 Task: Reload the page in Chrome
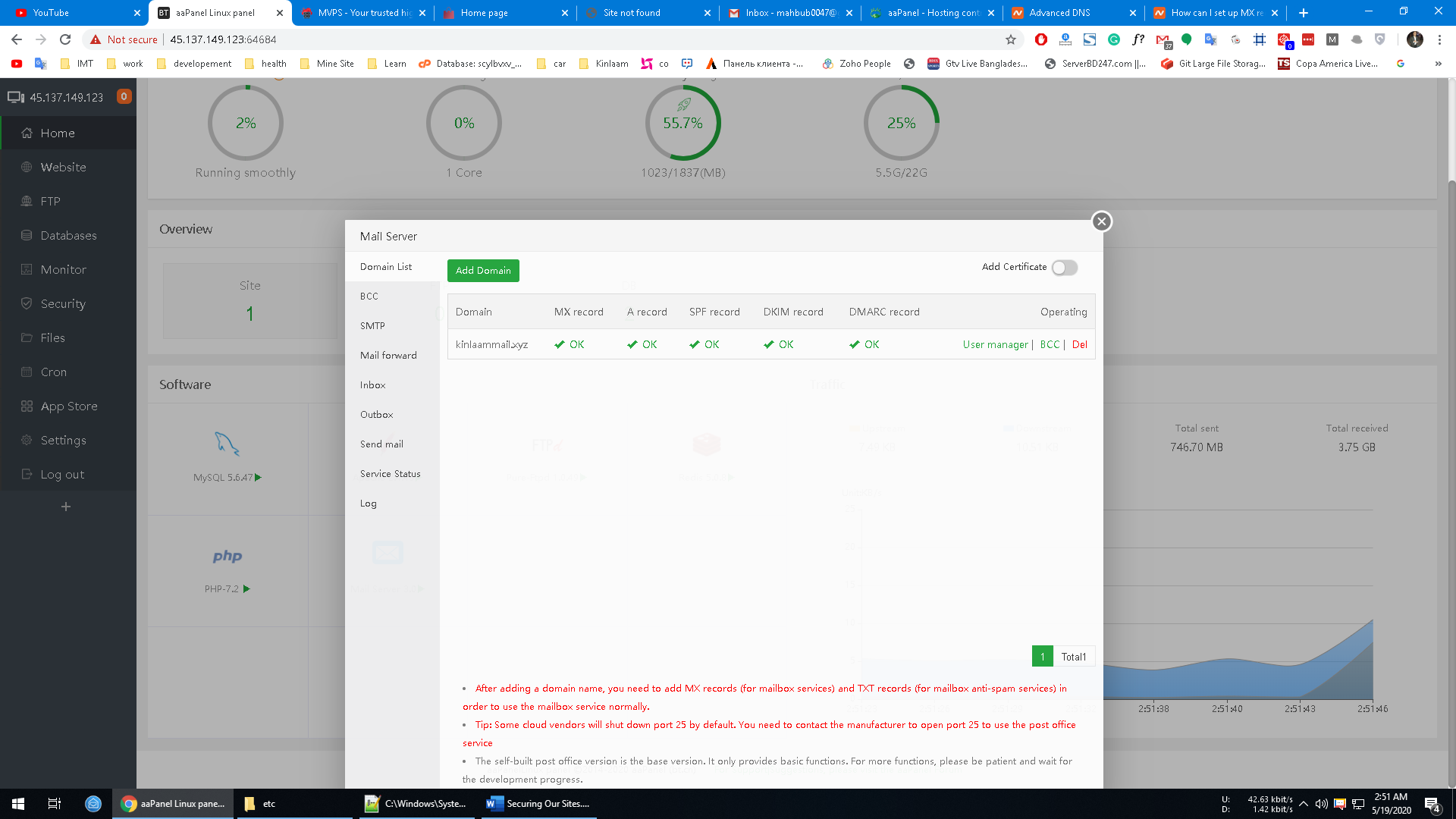pyautogui.click(x=65, y=39)
